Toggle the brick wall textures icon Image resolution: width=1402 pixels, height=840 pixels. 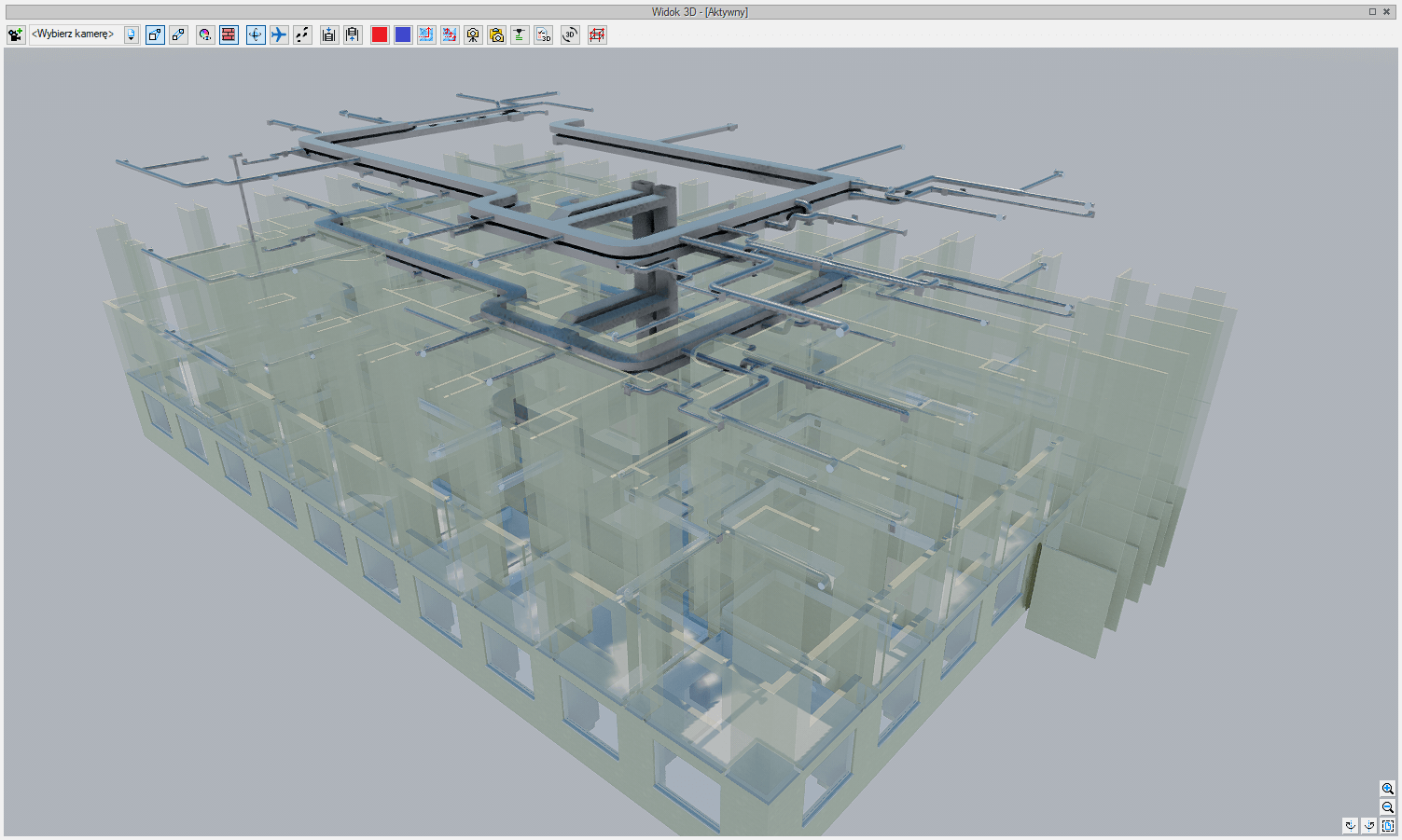(229, 34)
